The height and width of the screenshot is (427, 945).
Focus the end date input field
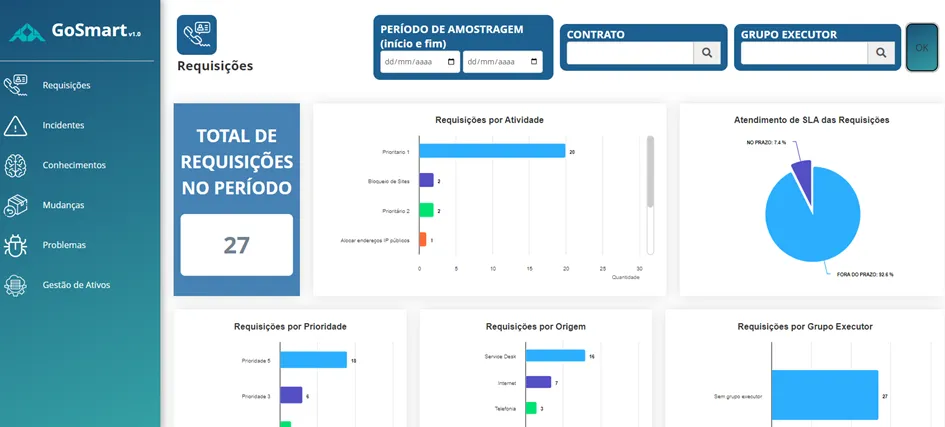click(x=503, y=61)
